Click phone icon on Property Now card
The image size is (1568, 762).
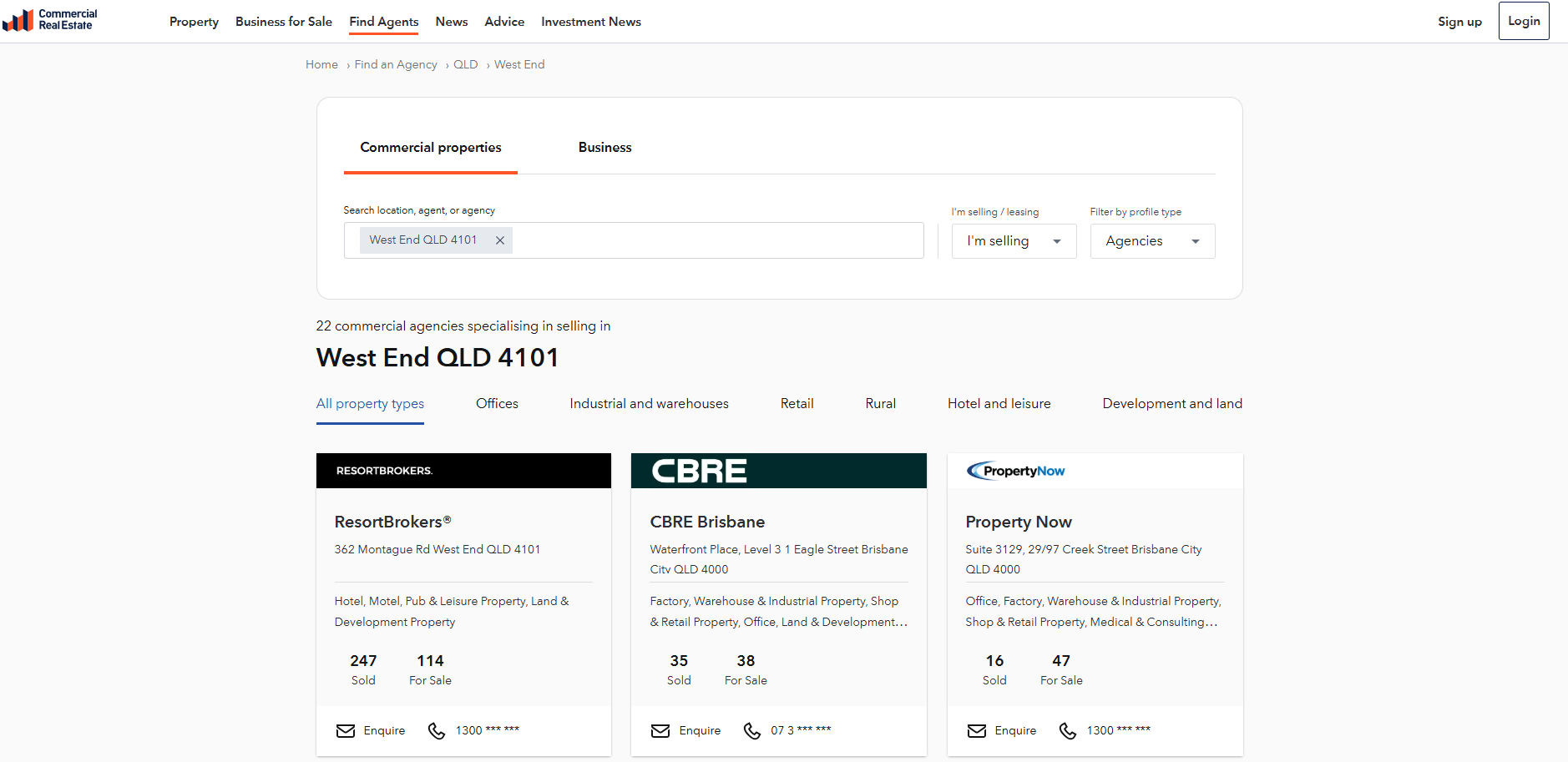click(x=1068, y=731)
